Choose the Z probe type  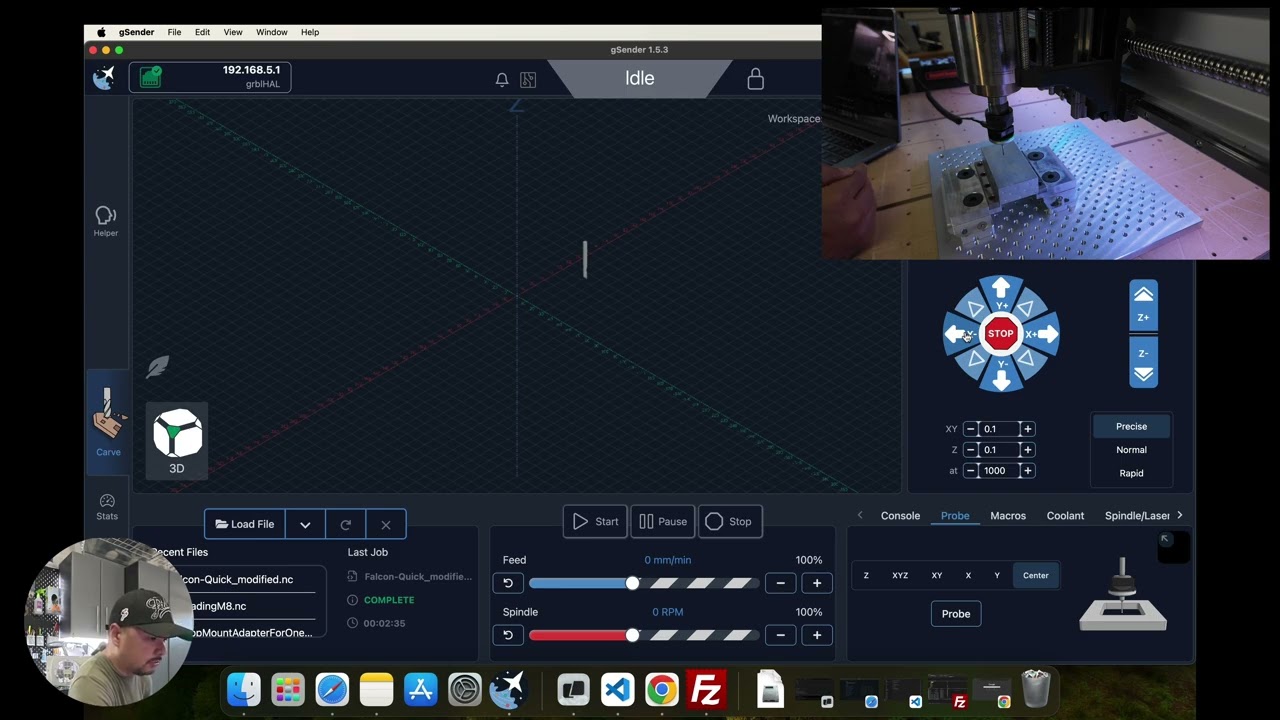(866, 575)
